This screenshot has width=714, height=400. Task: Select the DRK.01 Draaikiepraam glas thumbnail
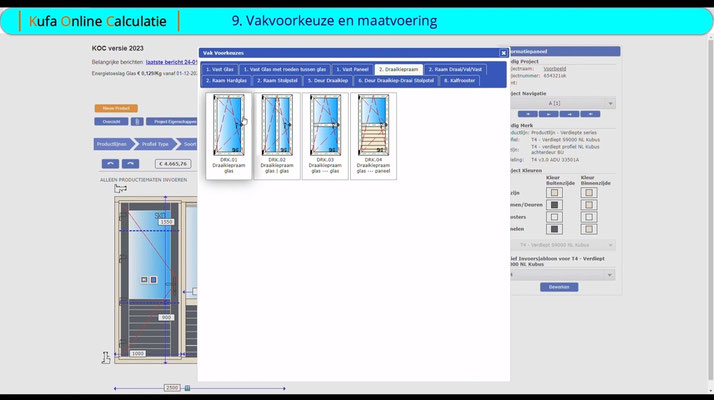coord(229,136)
